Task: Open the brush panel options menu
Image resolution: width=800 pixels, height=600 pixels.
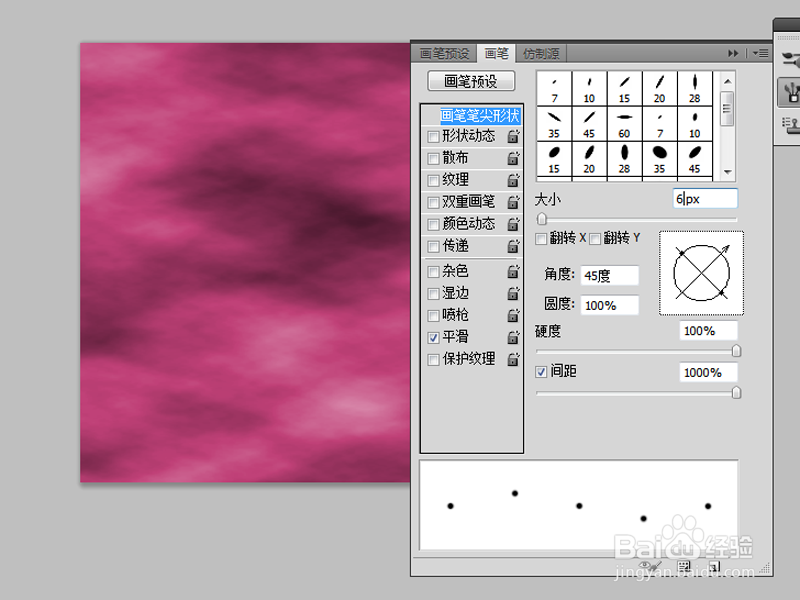Action: click(x=760, y=53)
